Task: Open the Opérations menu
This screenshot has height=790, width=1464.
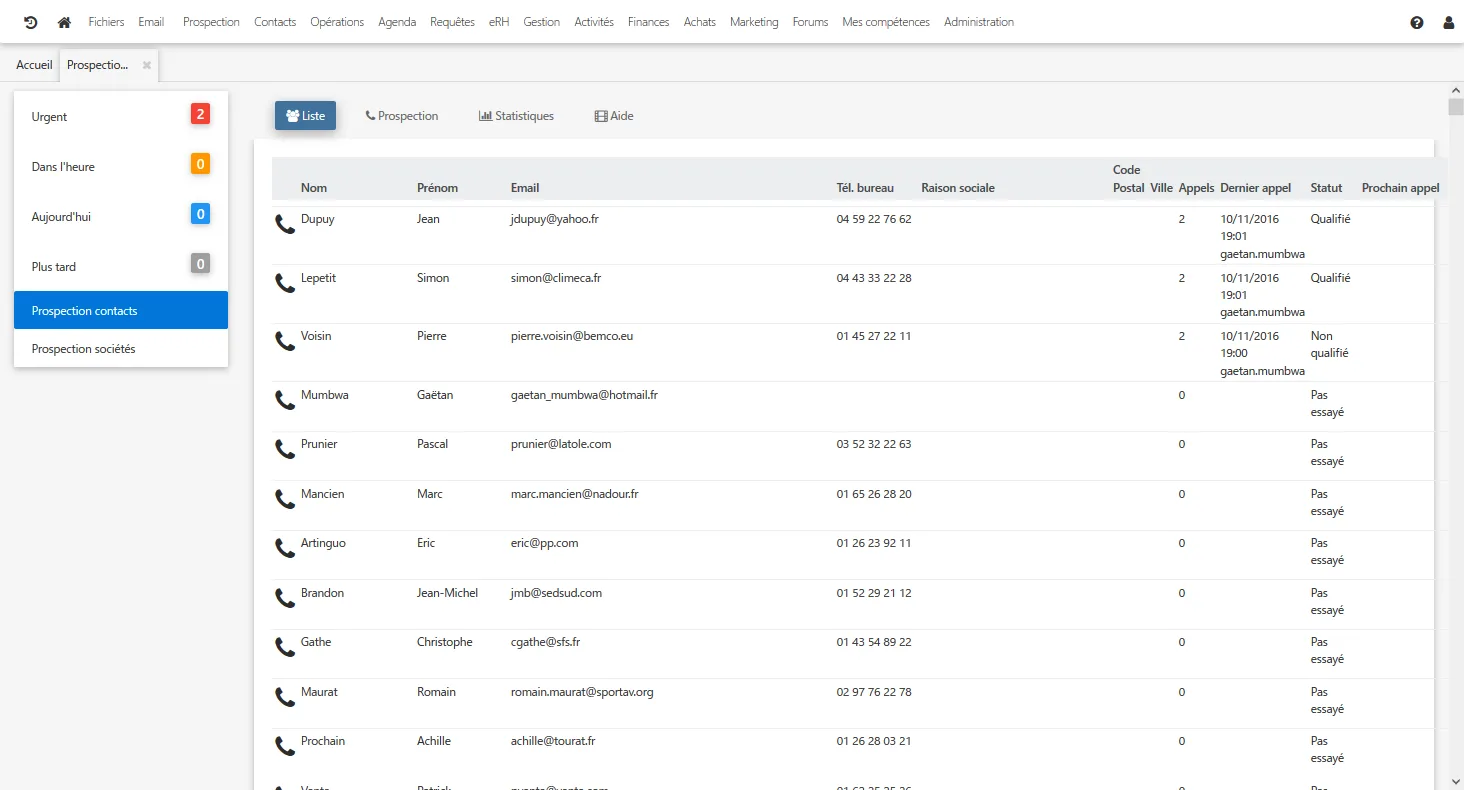Action: click(337, 22)
